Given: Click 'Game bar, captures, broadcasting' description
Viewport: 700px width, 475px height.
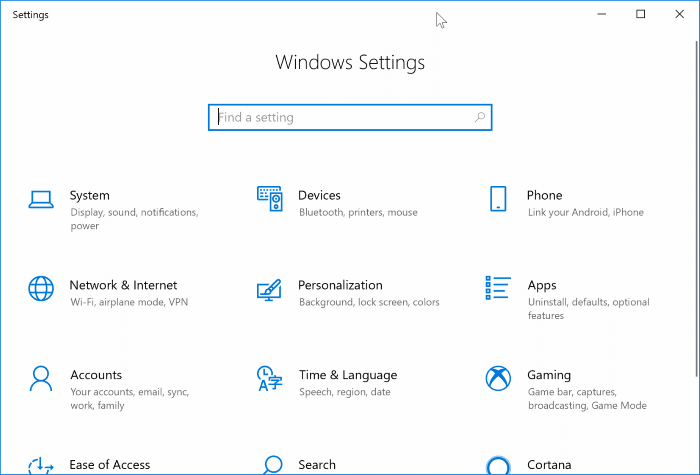Looking at the screenshot, I should point(587,398).
